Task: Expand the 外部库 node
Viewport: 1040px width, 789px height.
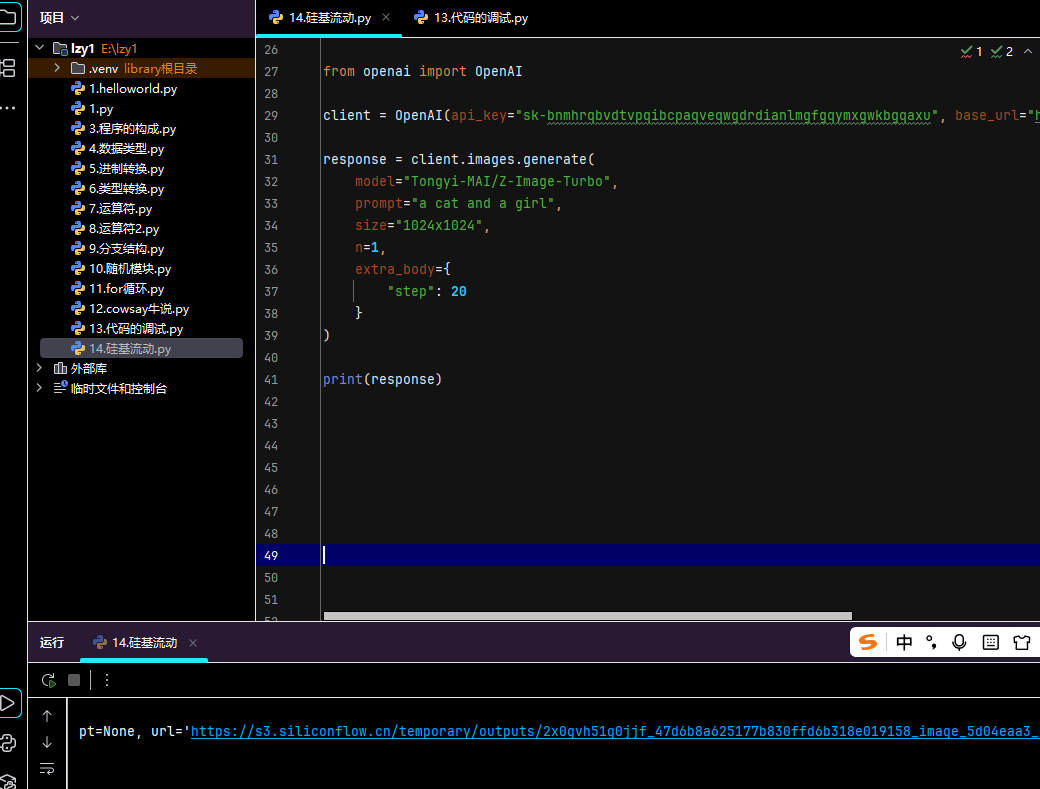Action: pos(39,367)
